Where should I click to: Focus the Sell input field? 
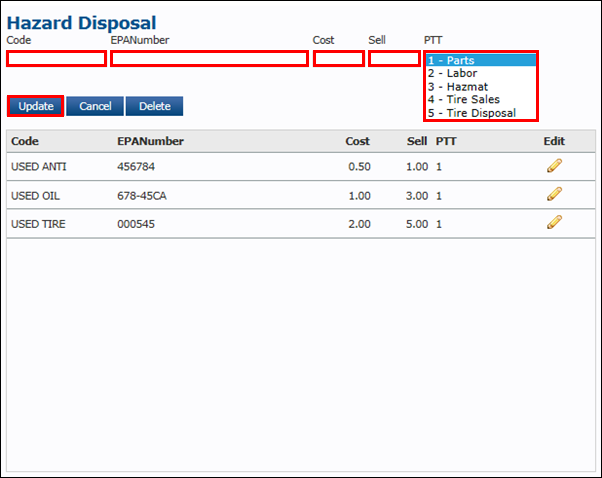(394, 59)
